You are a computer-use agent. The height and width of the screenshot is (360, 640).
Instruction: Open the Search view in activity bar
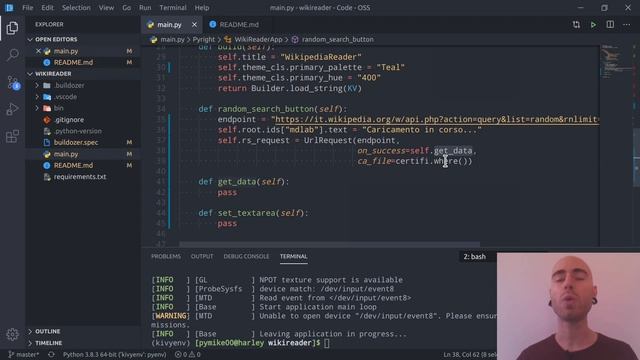click(12, 55)
